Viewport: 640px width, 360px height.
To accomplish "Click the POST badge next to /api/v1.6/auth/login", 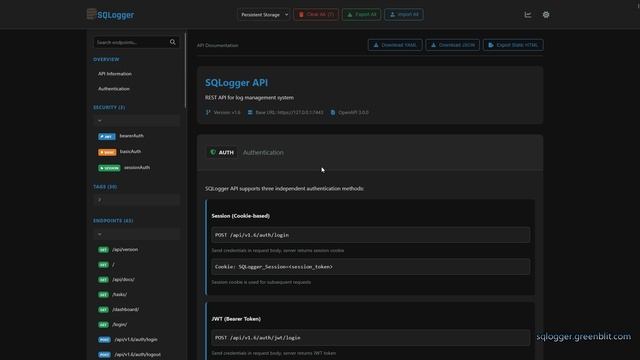I will pos(104,340).
